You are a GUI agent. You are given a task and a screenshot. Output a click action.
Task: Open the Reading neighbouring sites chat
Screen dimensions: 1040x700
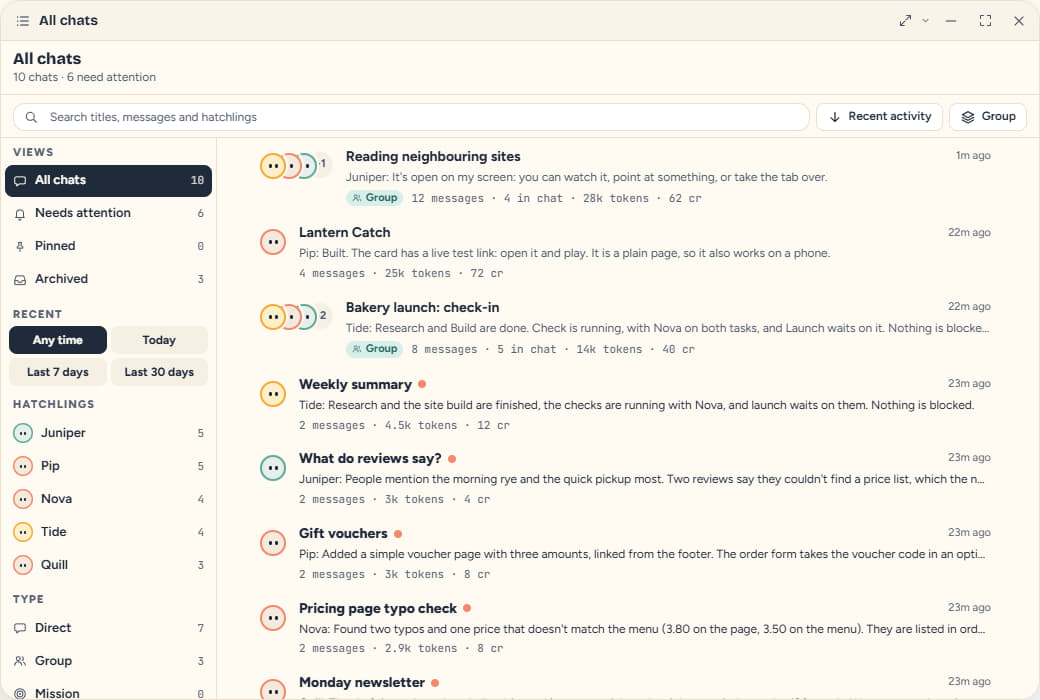625,177
